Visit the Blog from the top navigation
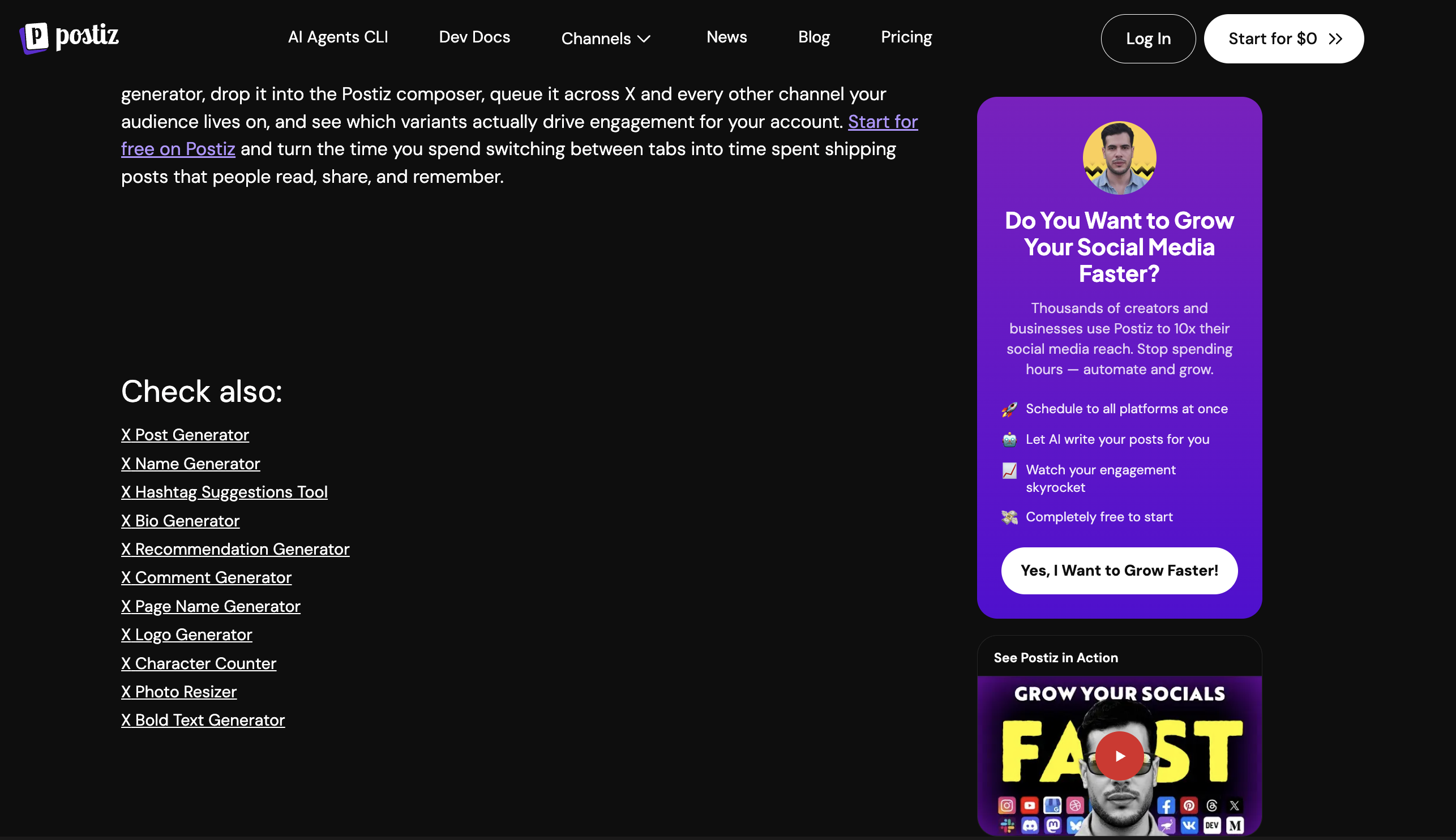 click(814, 37)
